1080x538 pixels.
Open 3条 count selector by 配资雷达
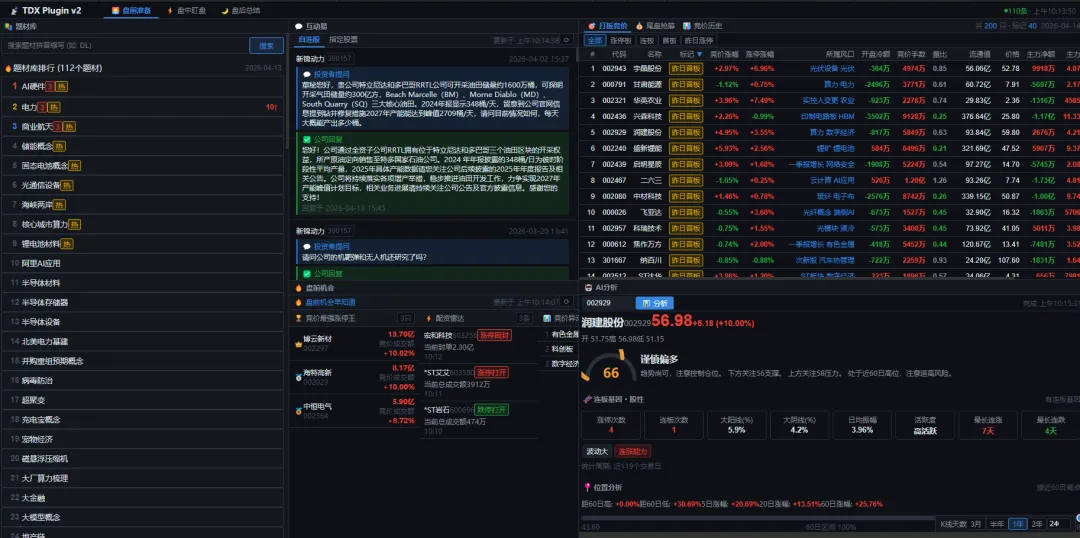524,318
